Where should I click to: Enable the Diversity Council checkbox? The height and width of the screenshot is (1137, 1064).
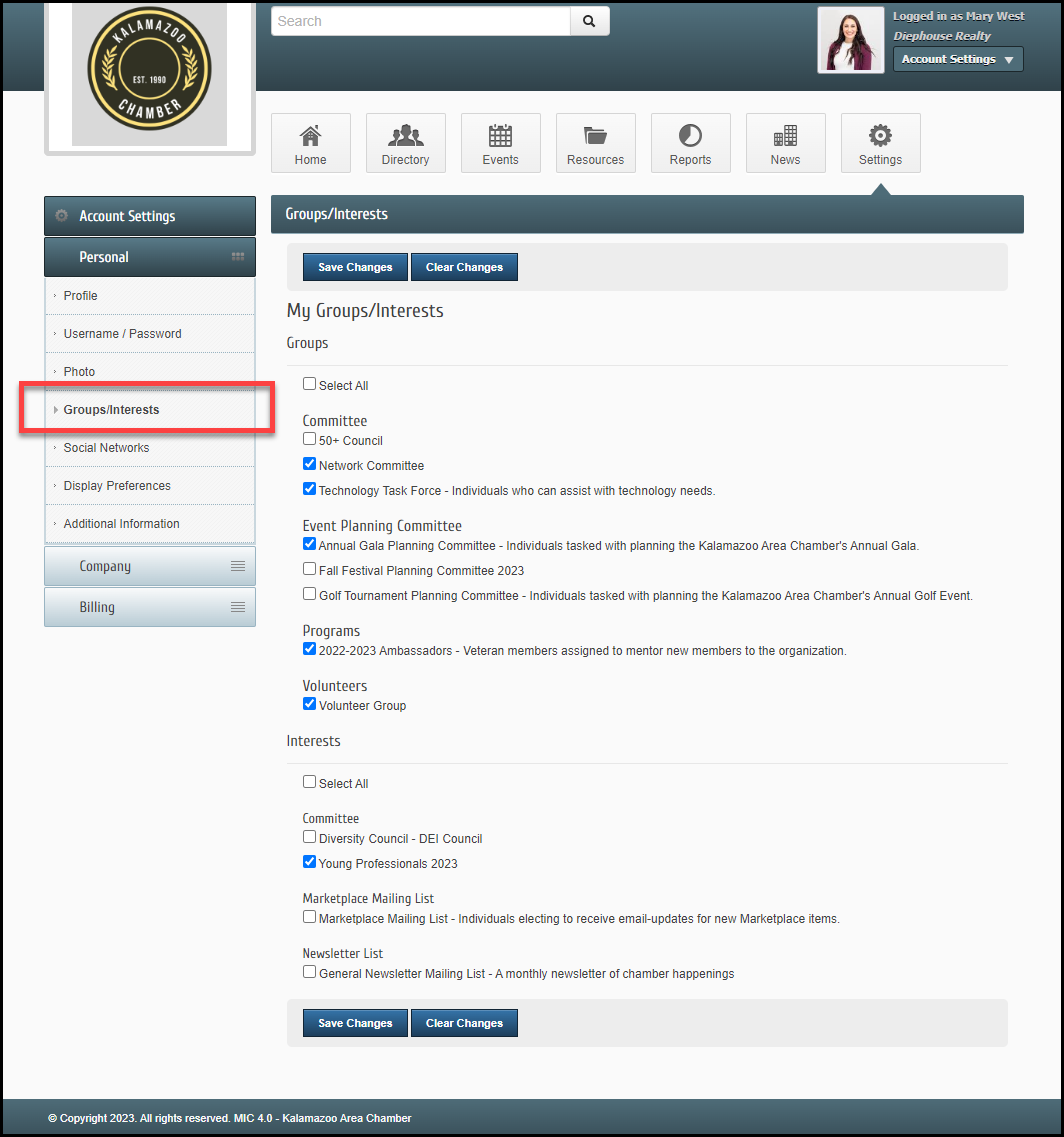coord(310,837)
